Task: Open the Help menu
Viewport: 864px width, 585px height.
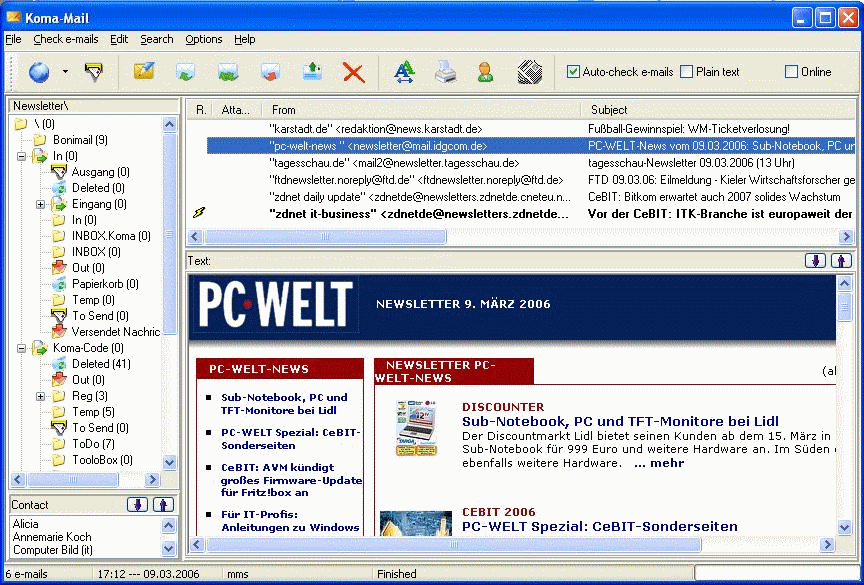Action: [245, 39]
